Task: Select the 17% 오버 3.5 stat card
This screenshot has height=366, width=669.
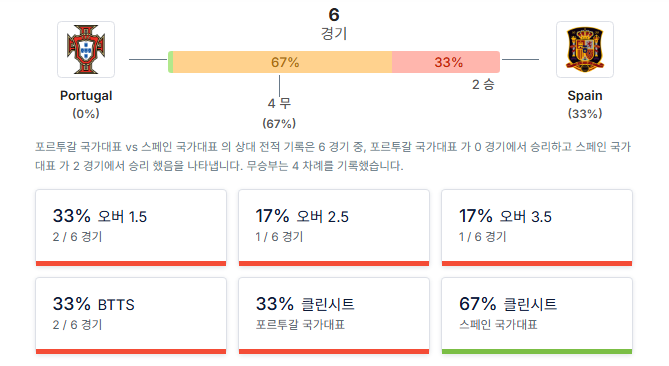Action: pyautogui.click(x=537, y=228)
